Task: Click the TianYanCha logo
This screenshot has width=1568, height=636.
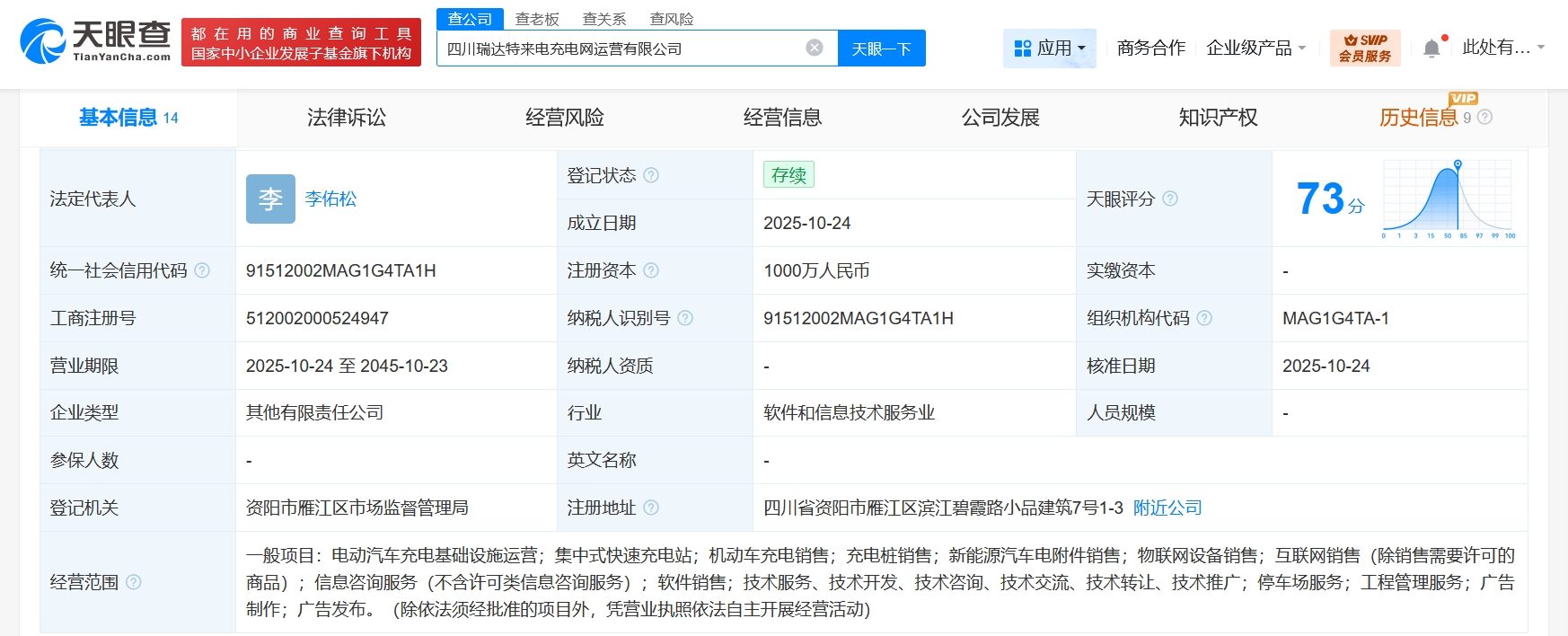Action: click(95, 41)
